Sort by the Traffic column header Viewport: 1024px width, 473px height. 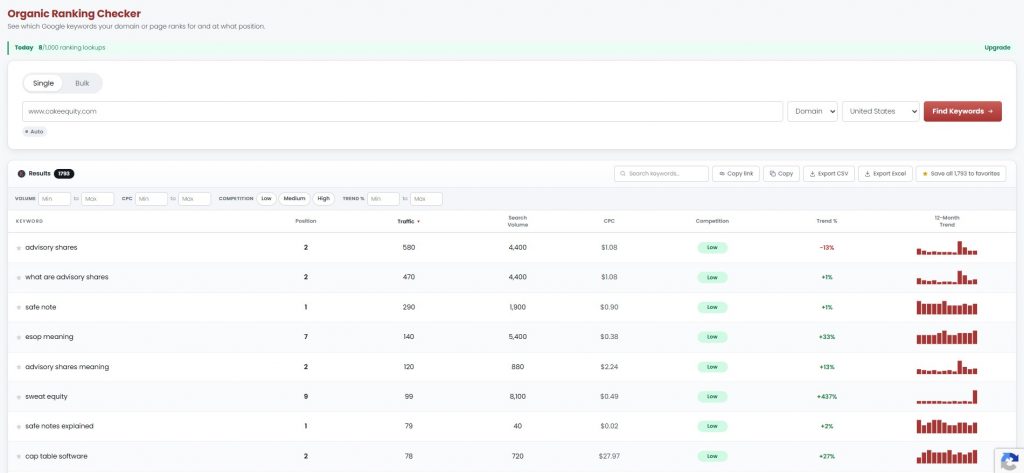coord(409,221)
